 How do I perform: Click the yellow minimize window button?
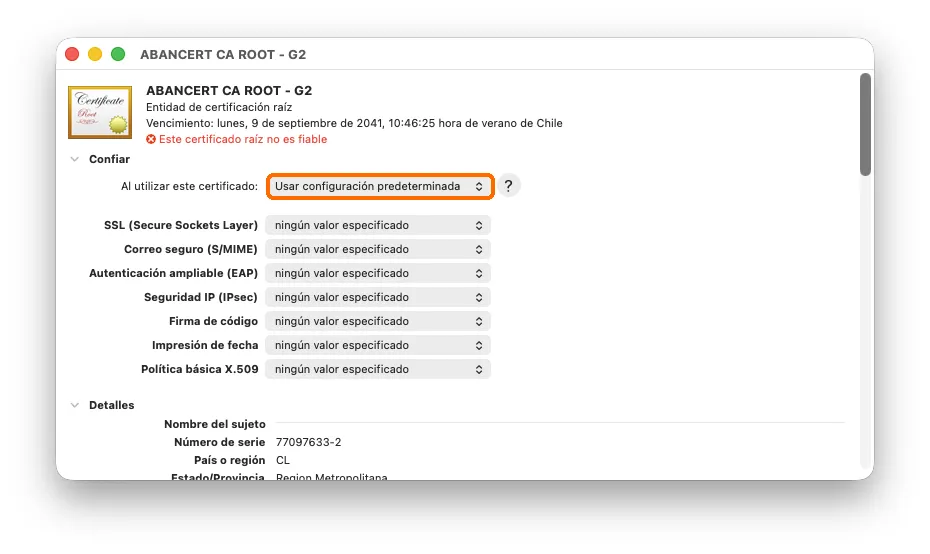(x=95, y=54)
